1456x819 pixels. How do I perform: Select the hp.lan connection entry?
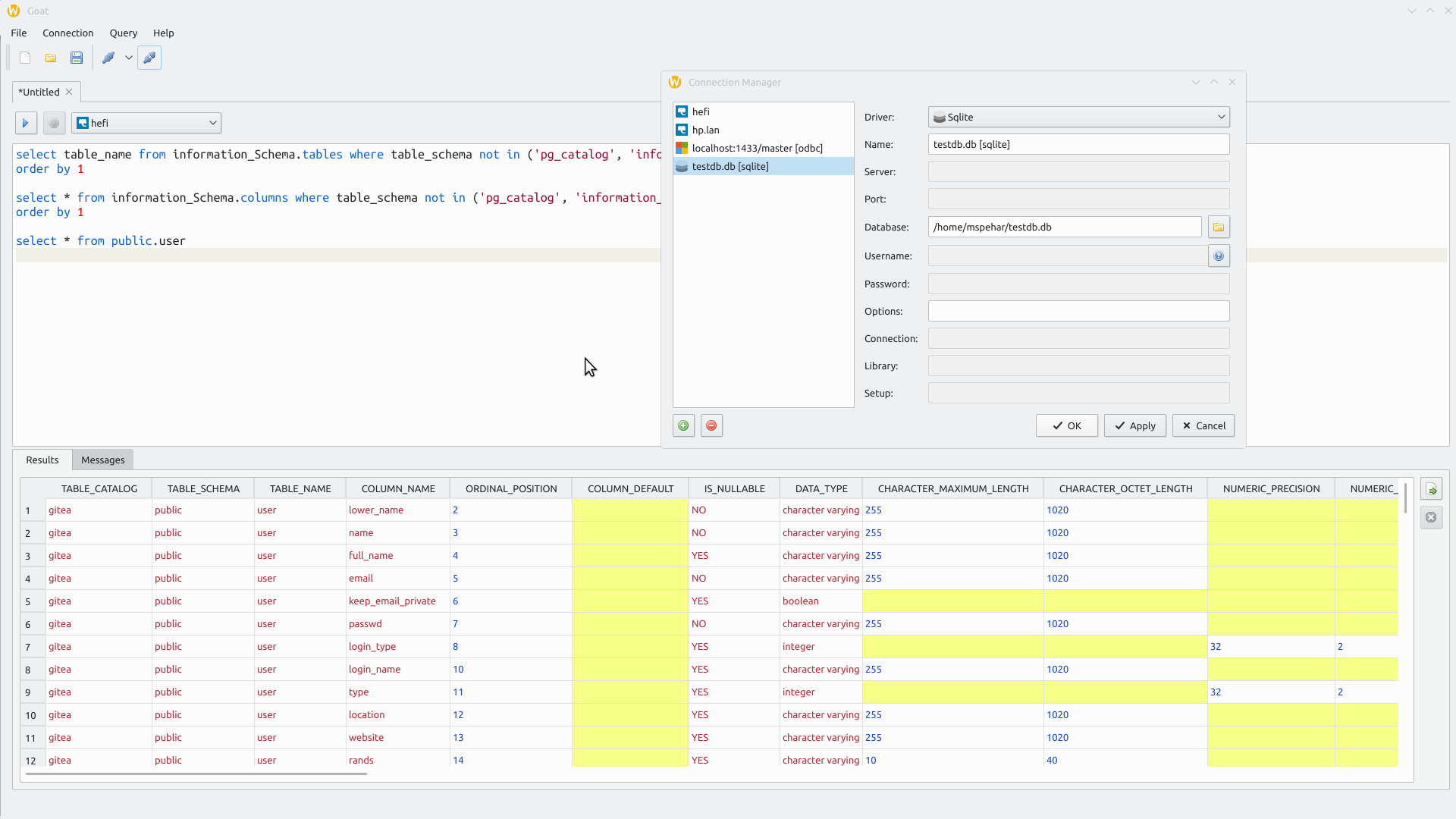click(x=706, y=130)
